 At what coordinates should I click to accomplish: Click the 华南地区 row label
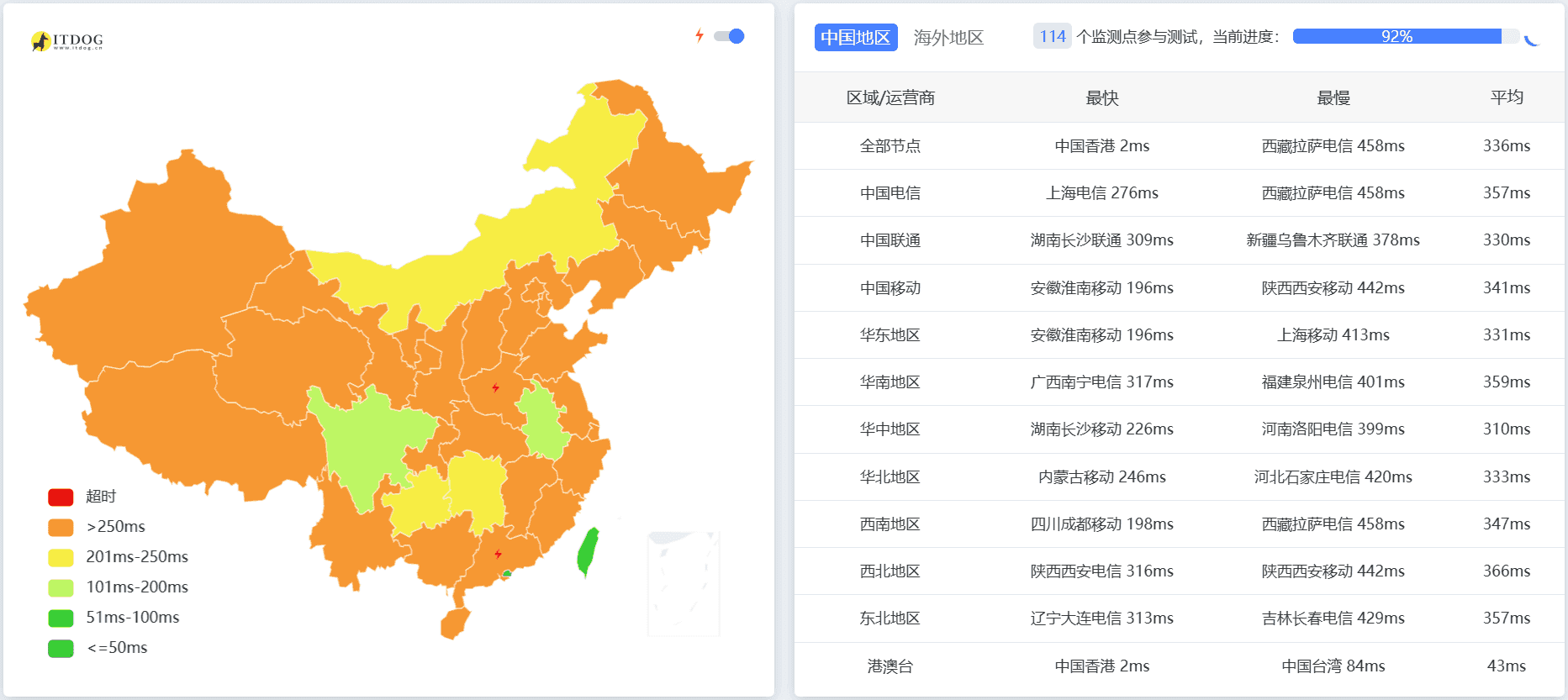coord(890,382)
